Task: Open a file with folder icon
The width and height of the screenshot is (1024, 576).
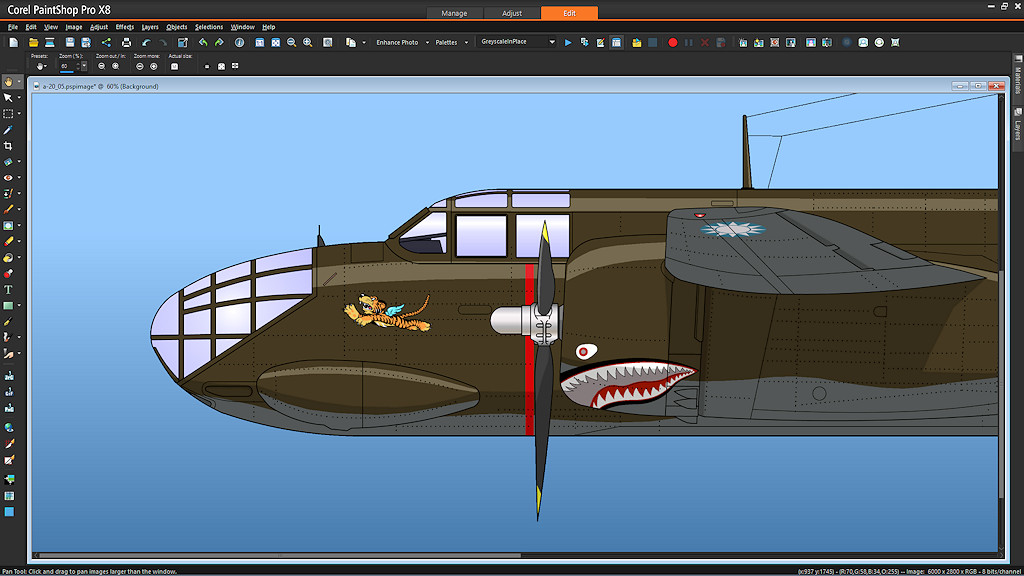Action: click(x=33, y=42)
